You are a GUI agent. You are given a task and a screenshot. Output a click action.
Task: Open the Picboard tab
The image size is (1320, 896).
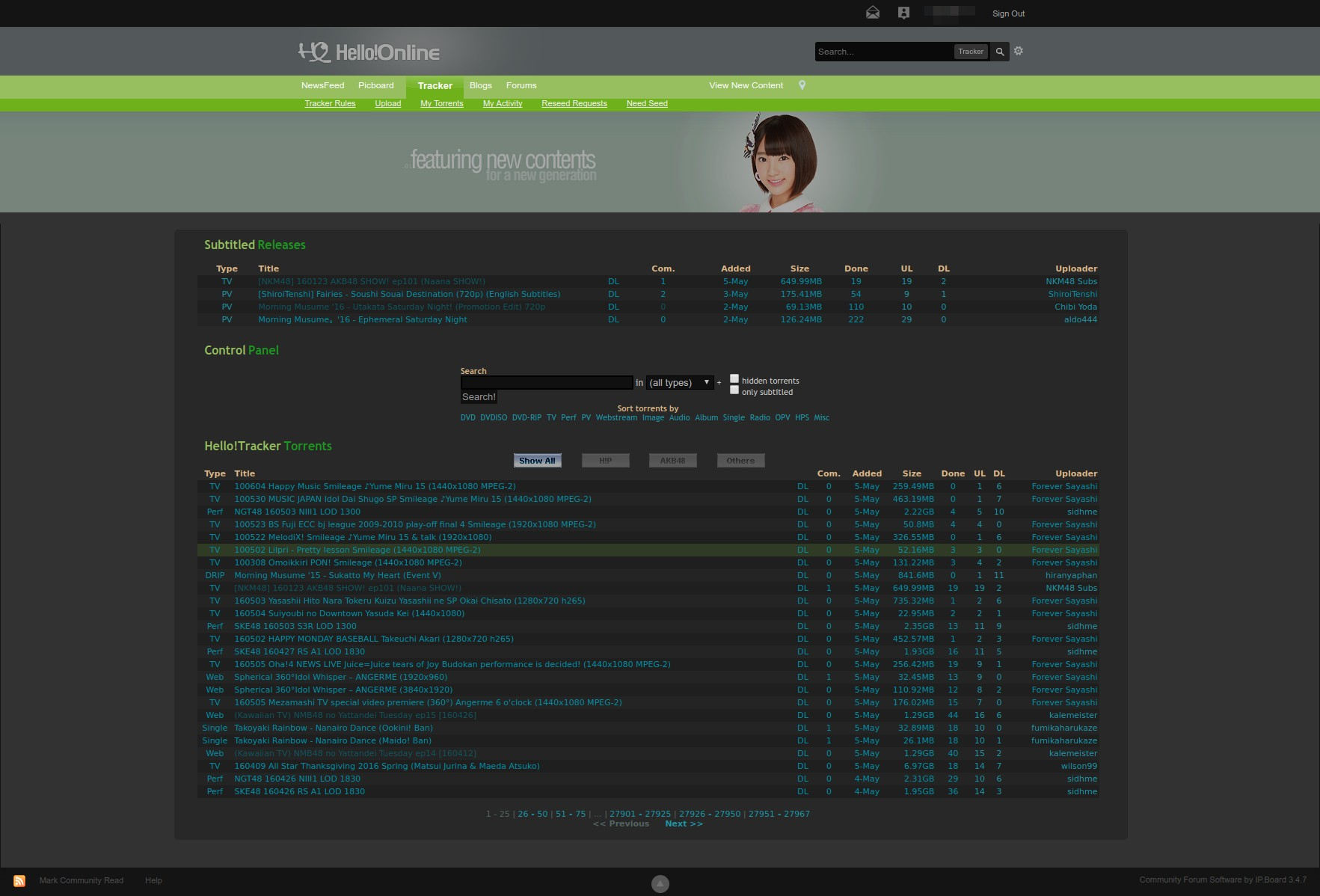click(375, 85)
